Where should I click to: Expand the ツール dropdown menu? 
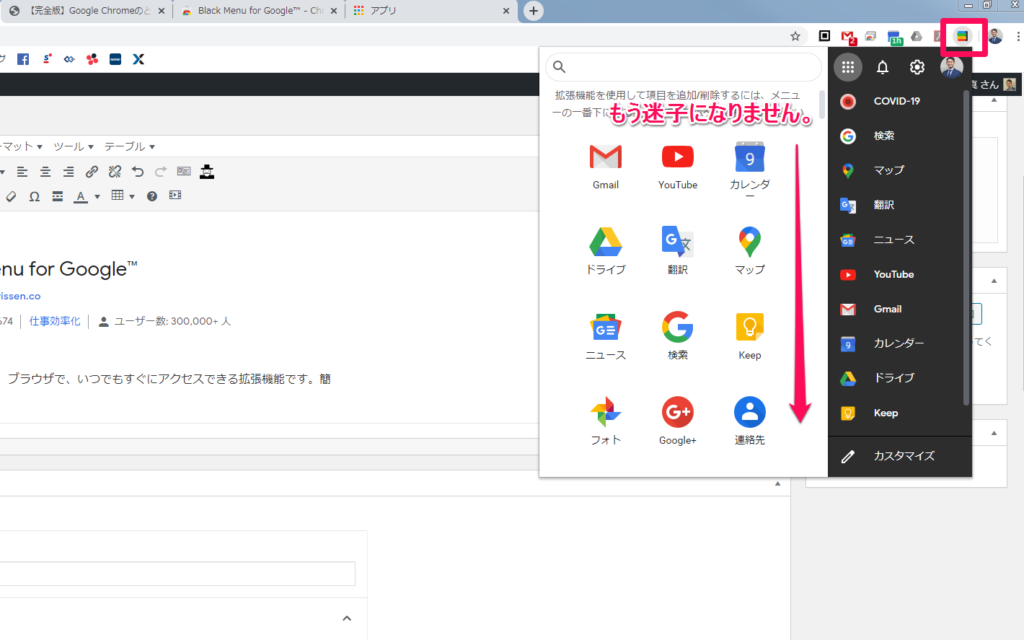click(73, 146)
